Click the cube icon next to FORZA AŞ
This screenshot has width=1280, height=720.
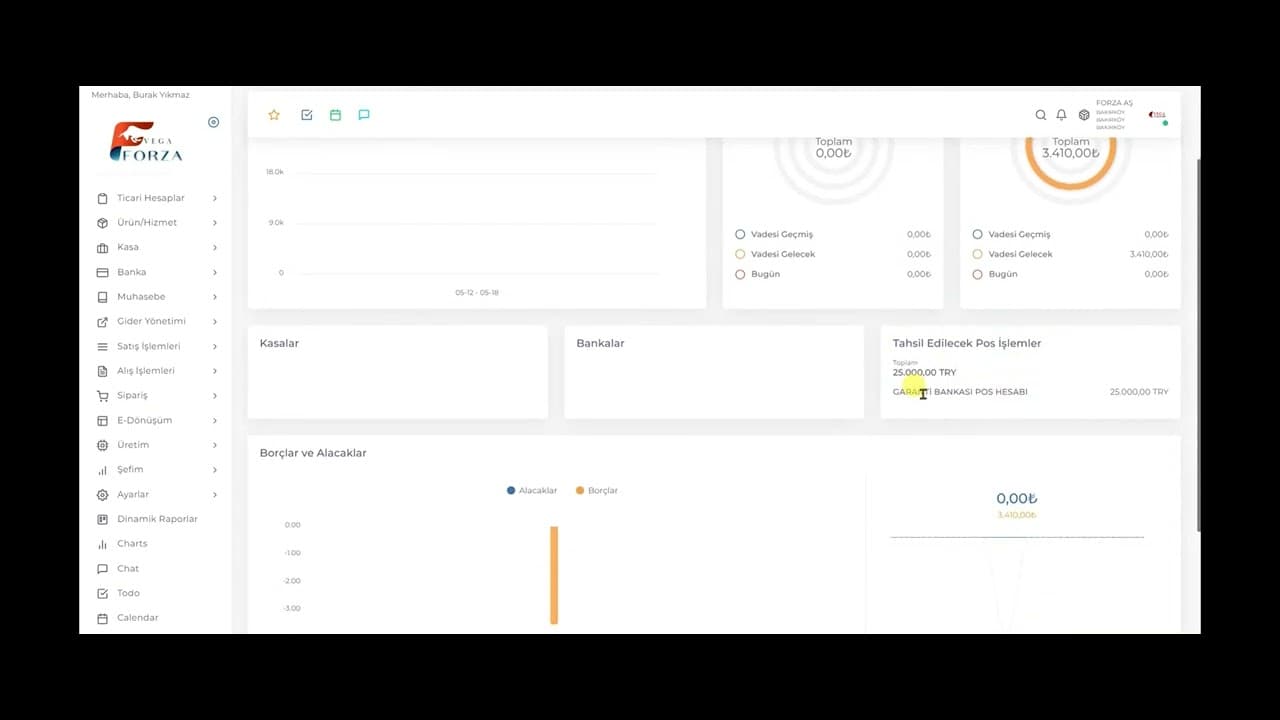1084,115
